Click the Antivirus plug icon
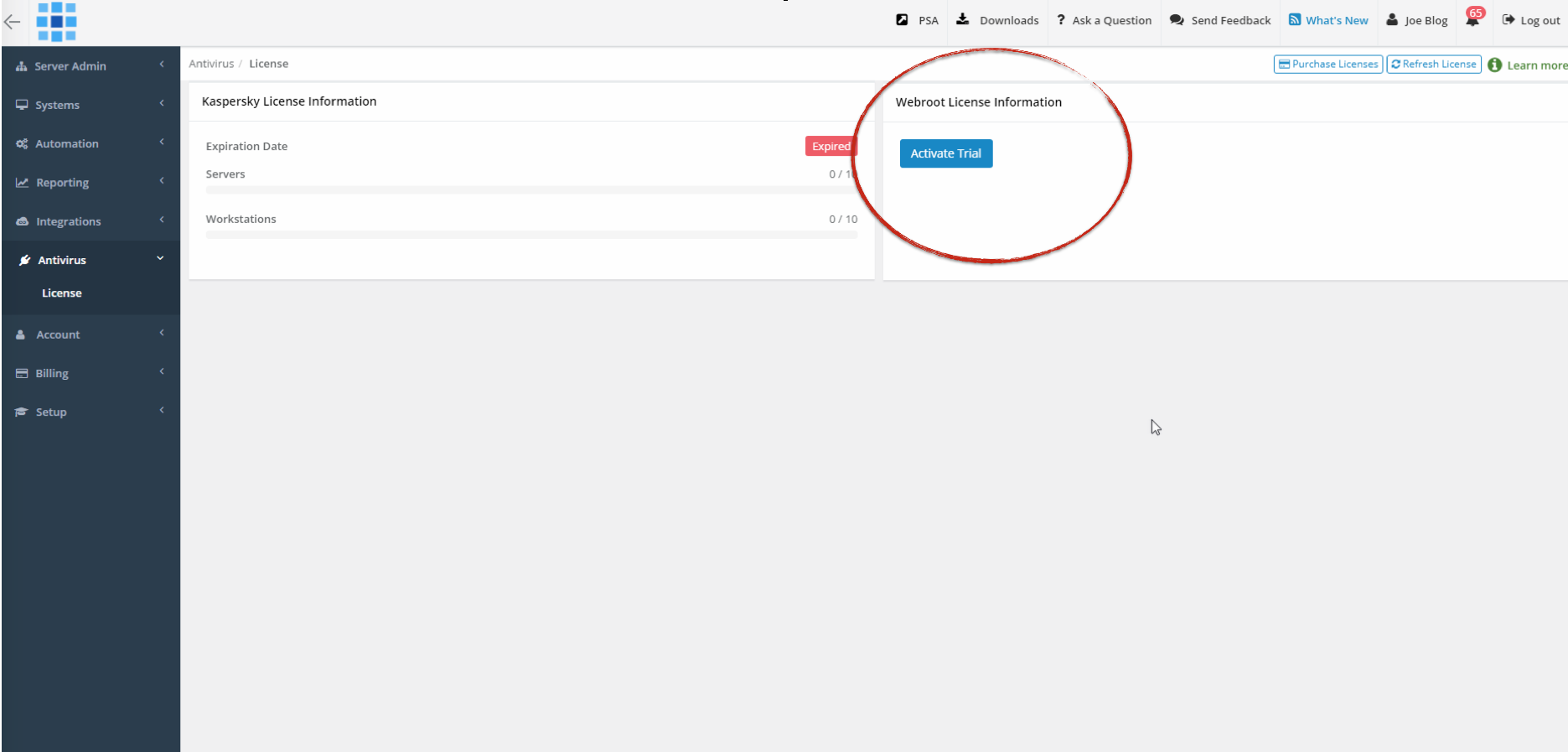 [x=24, y=260]
